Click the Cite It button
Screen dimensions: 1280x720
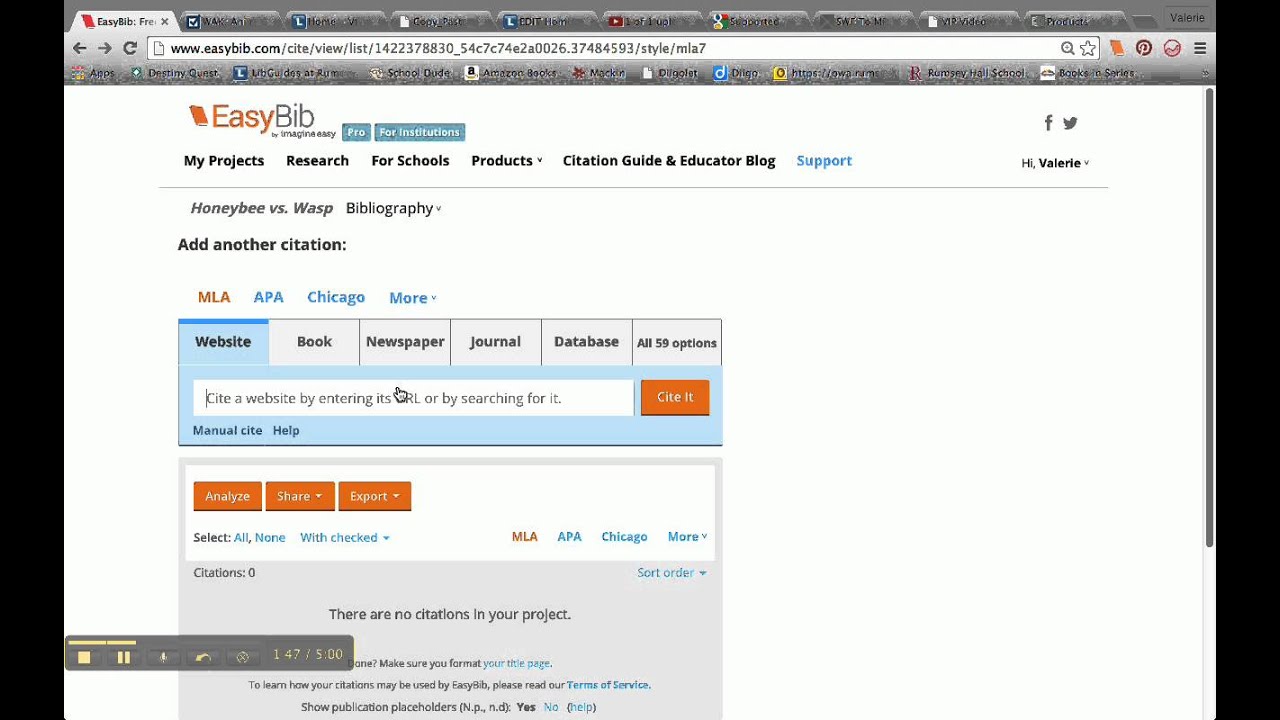coord(675,397)
